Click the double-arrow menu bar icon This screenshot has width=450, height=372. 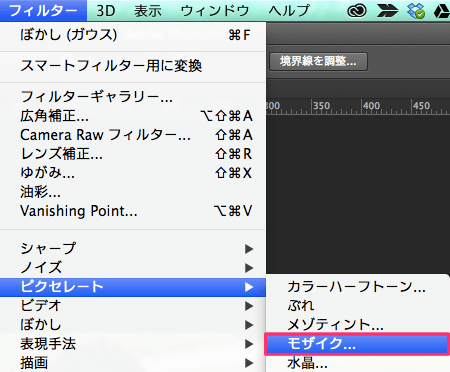click(x=387, y=11)
